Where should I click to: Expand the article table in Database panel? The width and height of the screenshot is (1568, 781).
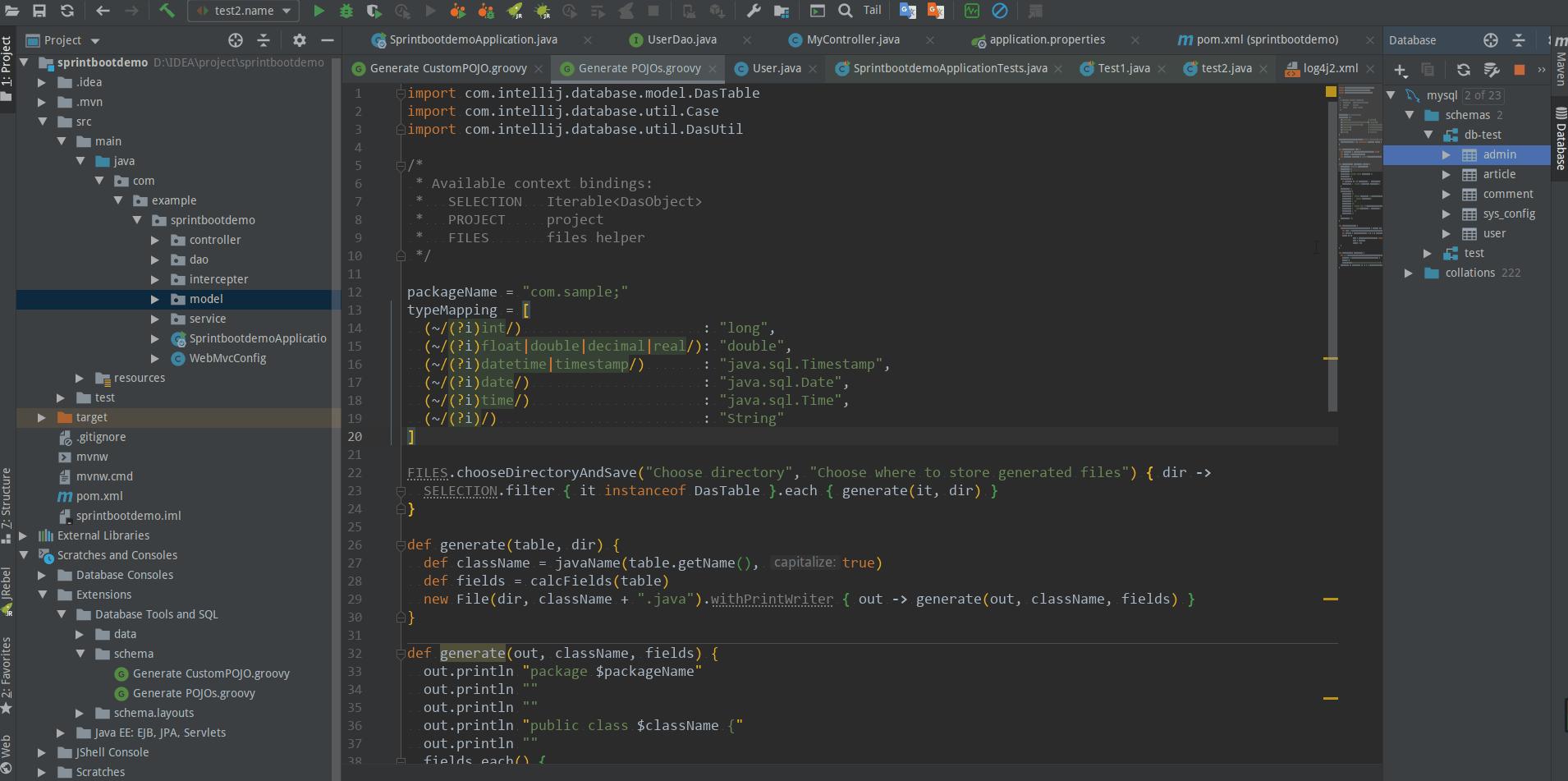pyautogui.click(x=1447, y=174)
